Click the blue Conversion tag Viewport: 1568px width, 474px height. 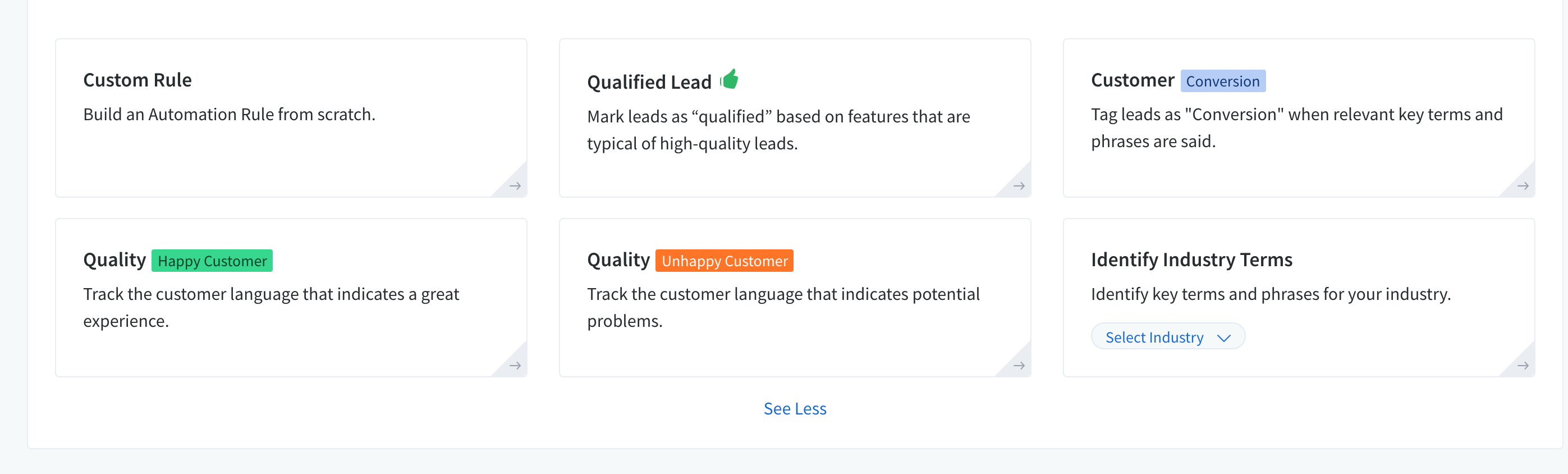tap(1222, 81)
